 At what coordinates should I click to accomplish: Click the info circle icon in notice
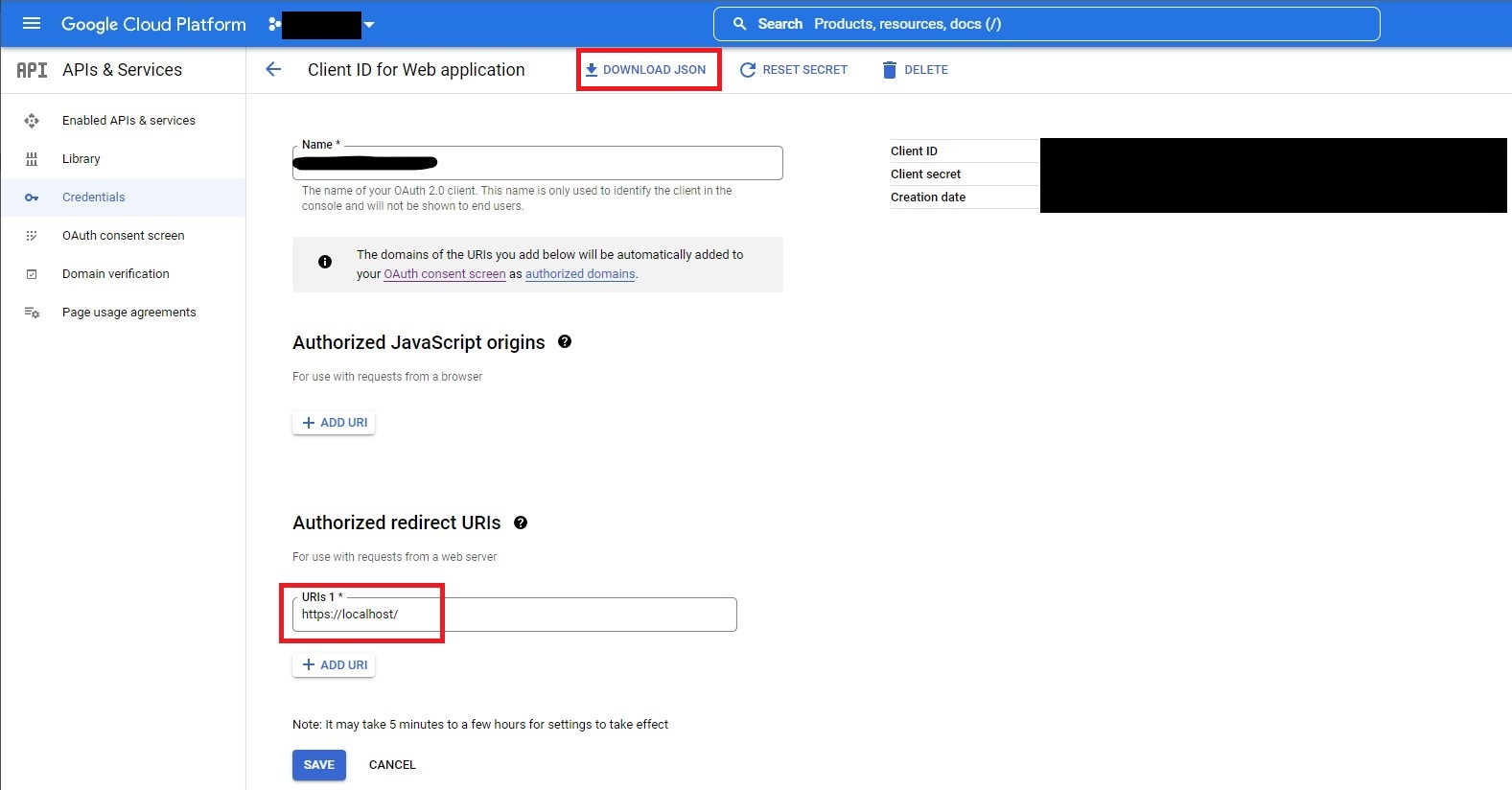325,262
